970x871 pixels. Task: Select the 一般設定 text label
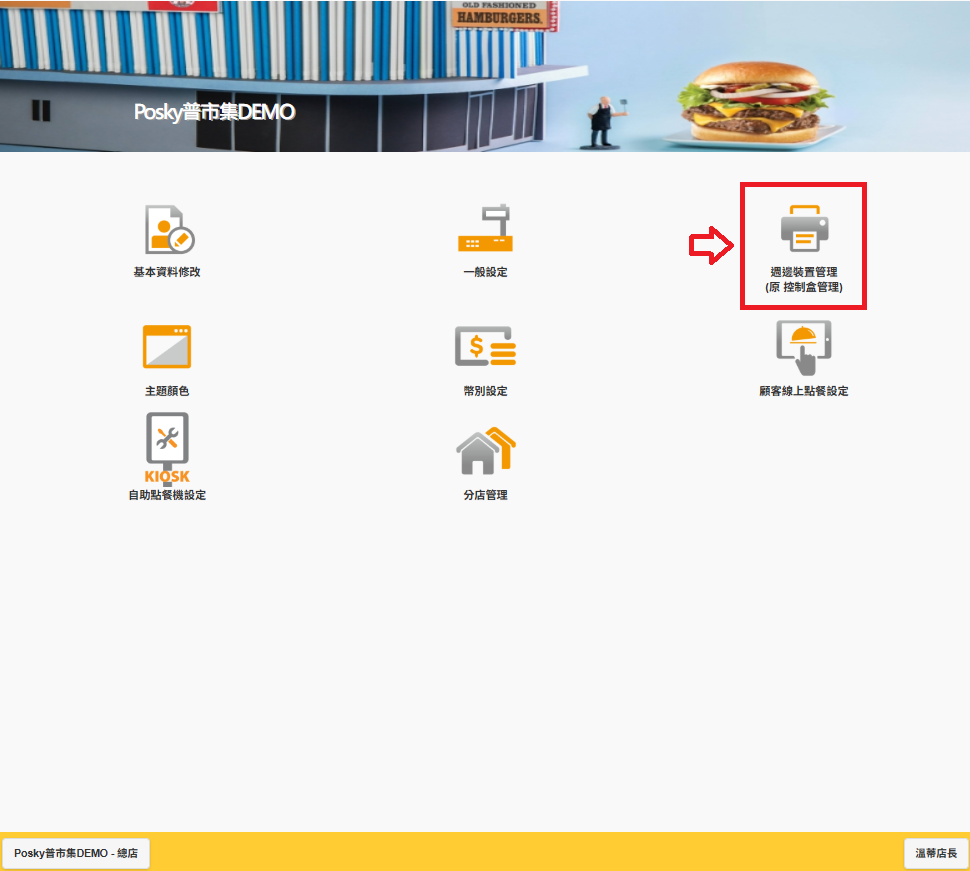(485, 272)
